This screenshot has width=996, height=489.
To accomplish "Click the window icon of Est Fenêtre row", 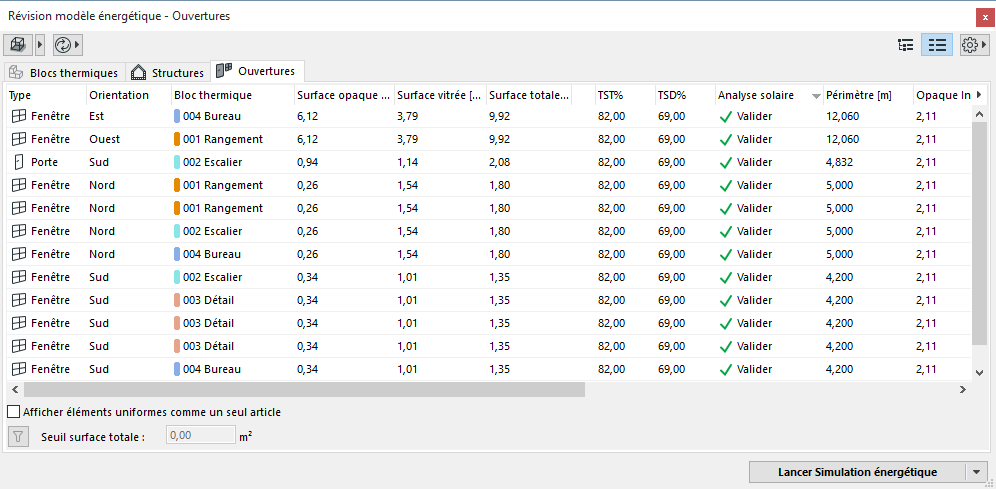I will tap(18, 116).
